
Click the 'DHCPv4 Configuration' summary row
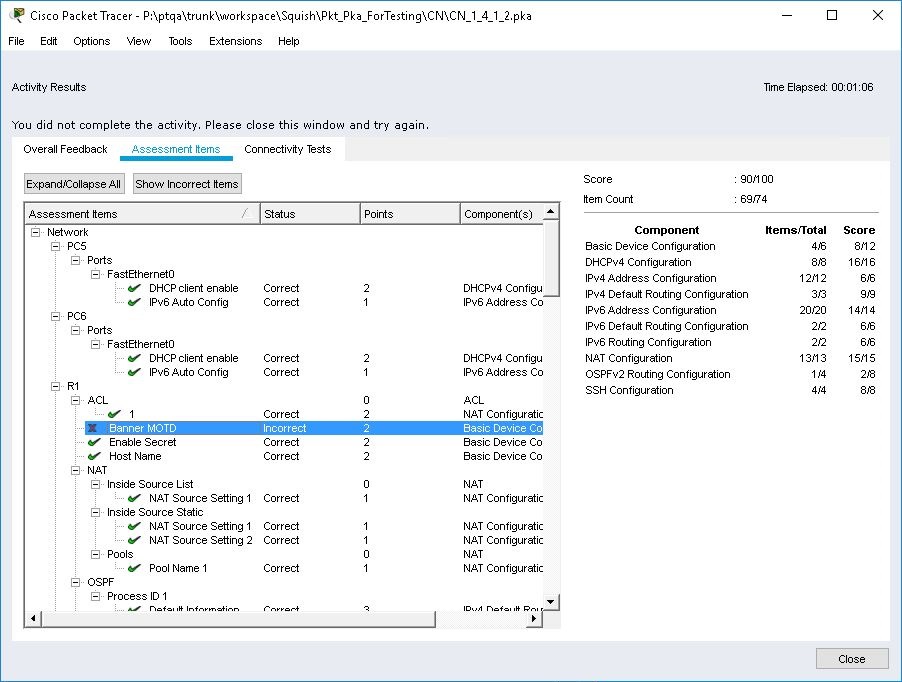pos(730,262)
